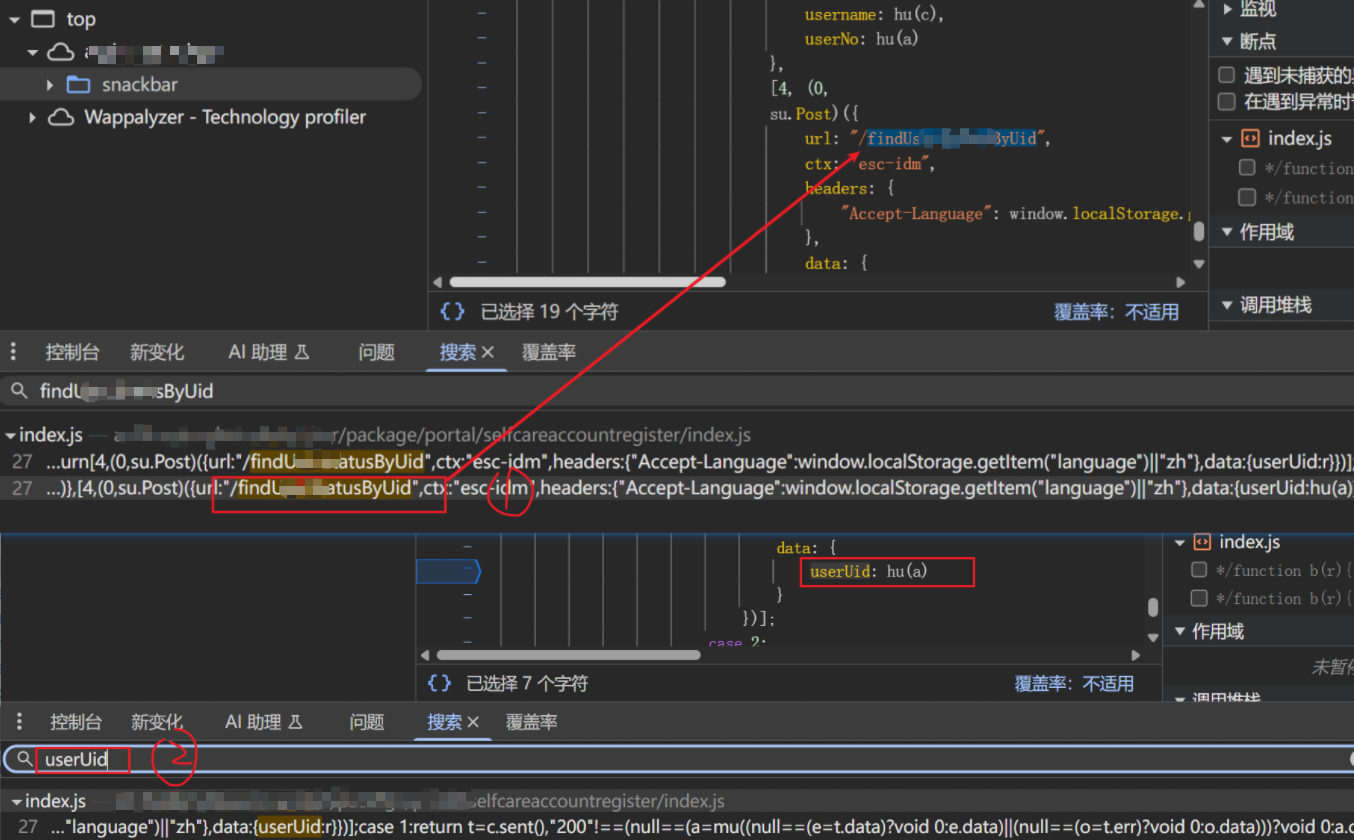Click index.js file icon in lower breakpoints list
The width and height of the screenshot is (1354, 840).
click(x=1203, y=542)
